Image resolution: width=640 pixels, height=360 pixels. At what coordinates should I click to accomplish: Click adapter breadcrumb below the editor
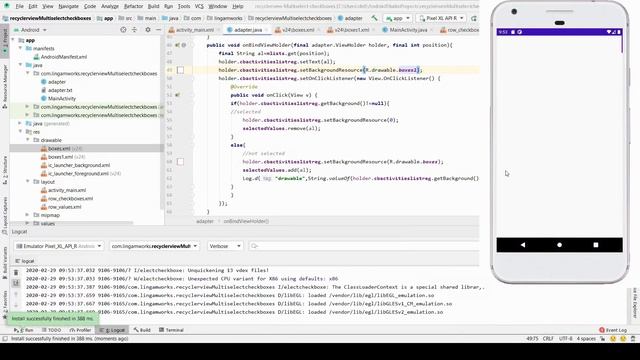click(x=204, y=221)
